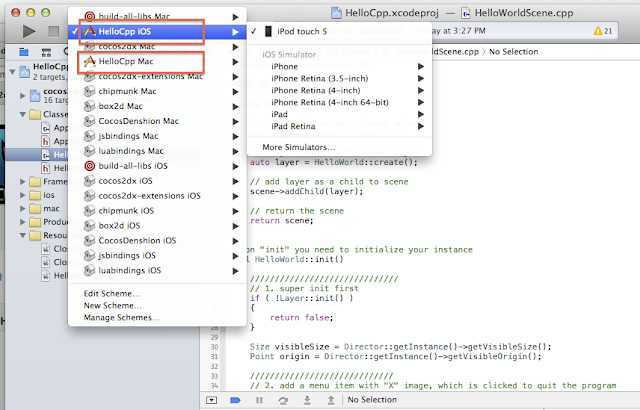
Task: Collapse the Classes folder disclosure triangle
Action: [23, 114]
